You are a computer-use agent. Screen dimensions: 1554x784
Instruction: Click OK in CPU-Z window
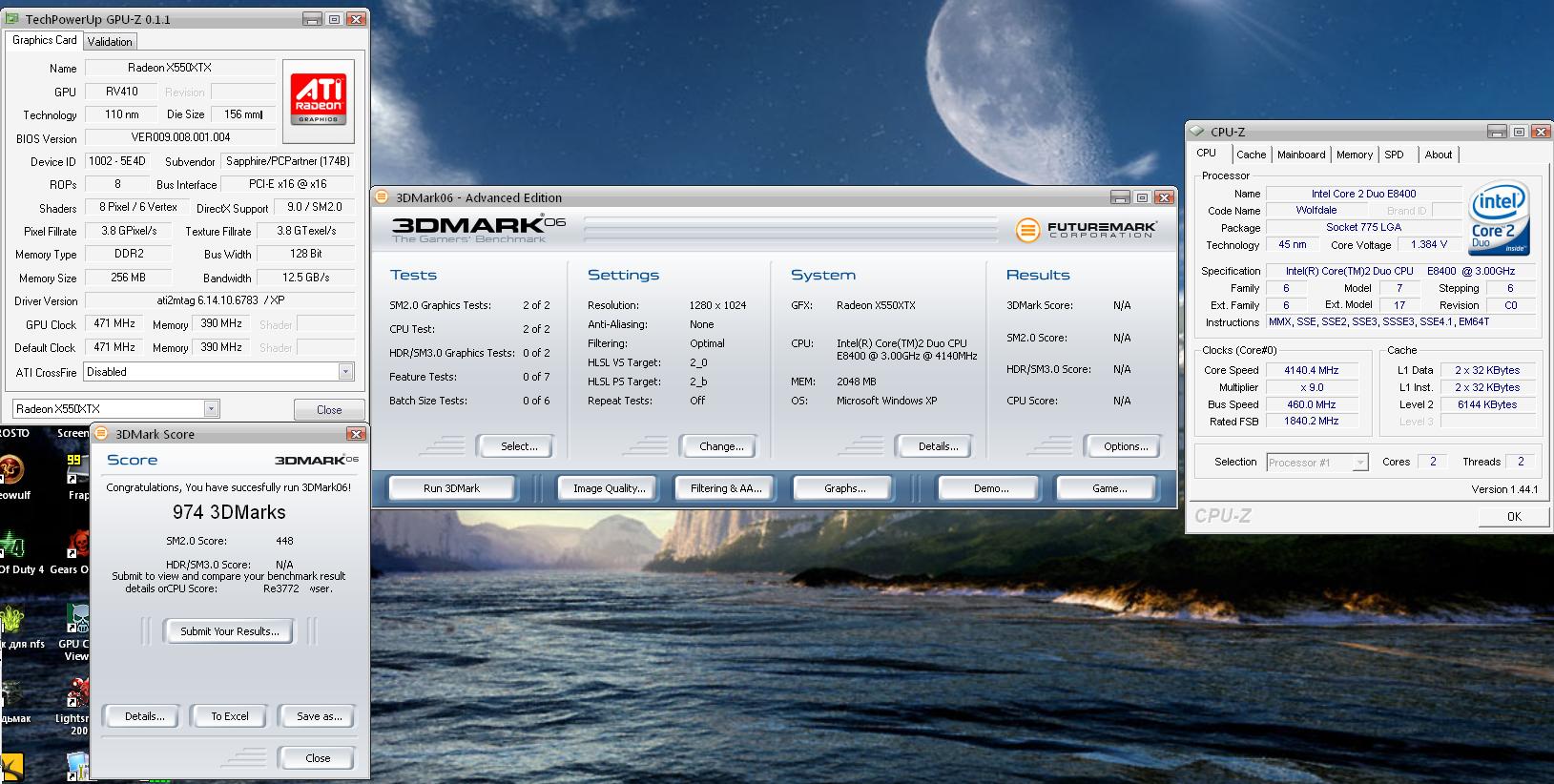1514,516
